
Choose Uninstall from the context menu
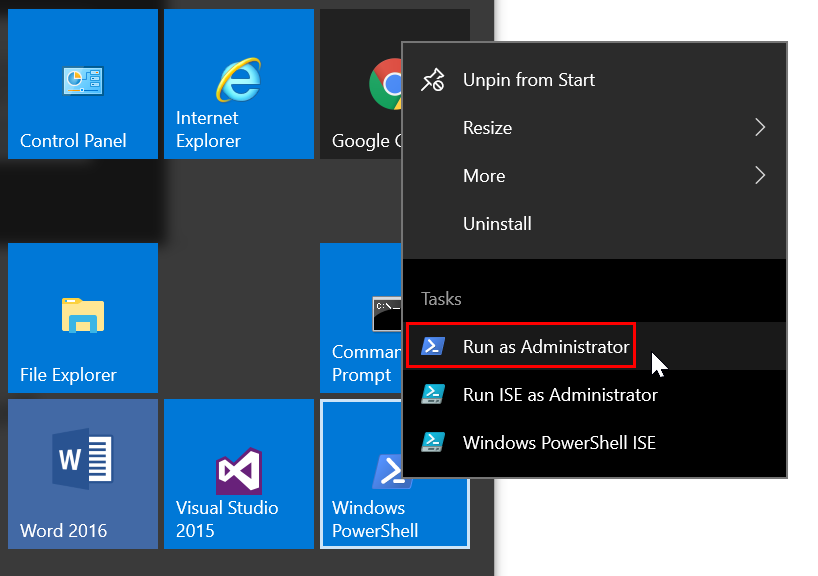click(595, 224)
